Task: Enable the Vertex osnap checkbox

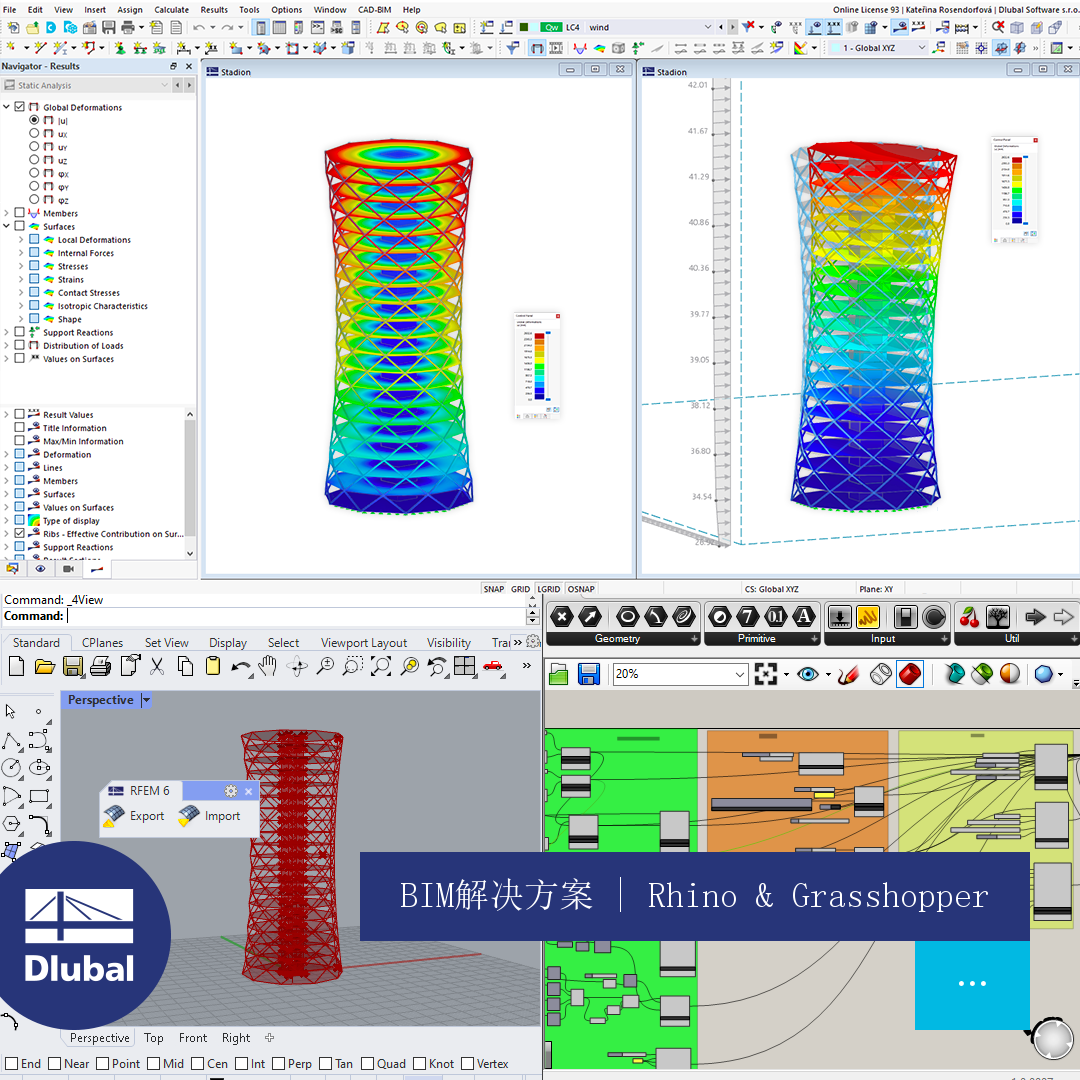Action: tap(468, 1063)
